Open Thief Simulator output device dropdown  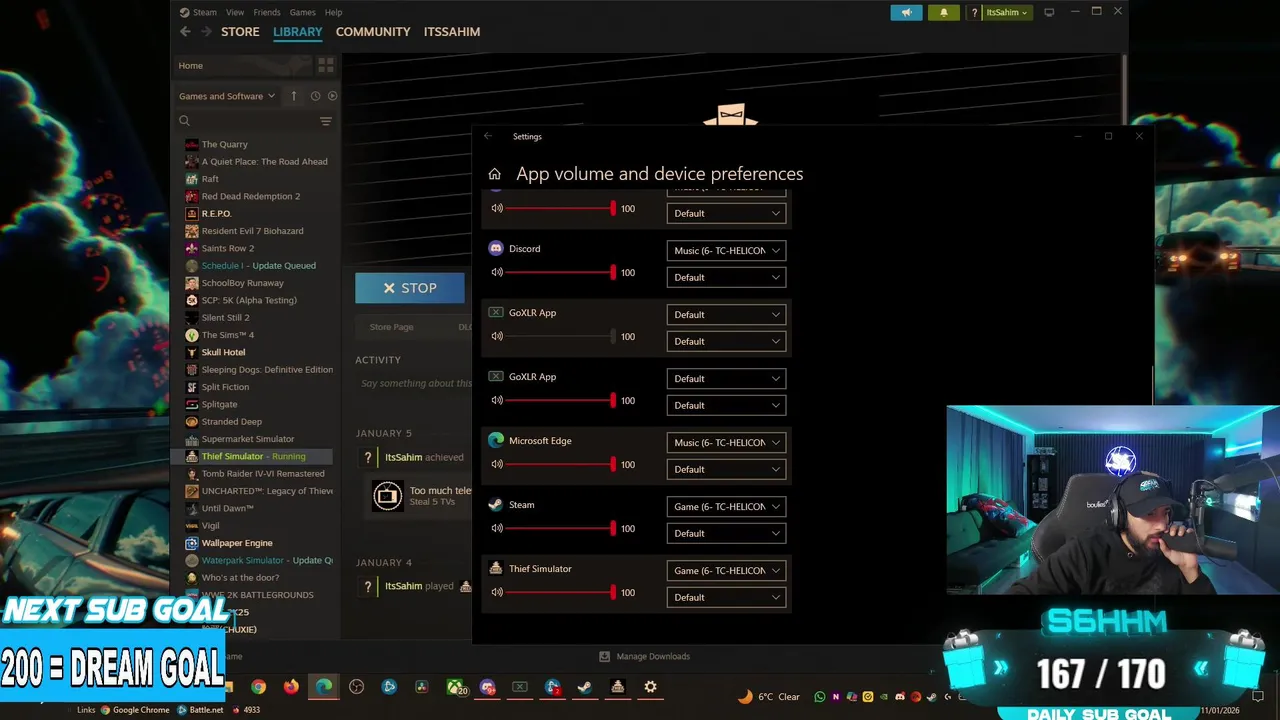coord(726,570)
